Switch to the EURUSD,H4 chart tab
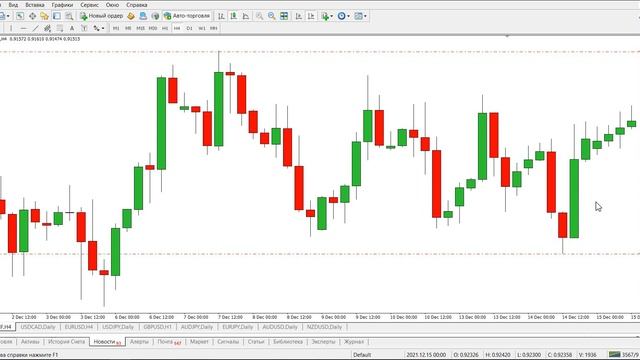The width and height of the screenshot is (640, 360). coord(79,327)
